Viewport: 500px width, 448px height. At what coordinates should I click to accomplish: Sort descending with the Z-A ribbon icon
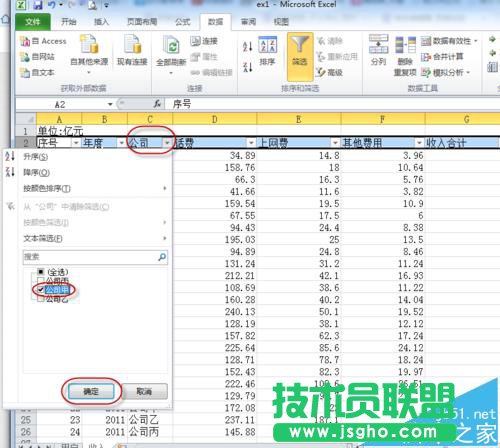(x=248, y=67)
